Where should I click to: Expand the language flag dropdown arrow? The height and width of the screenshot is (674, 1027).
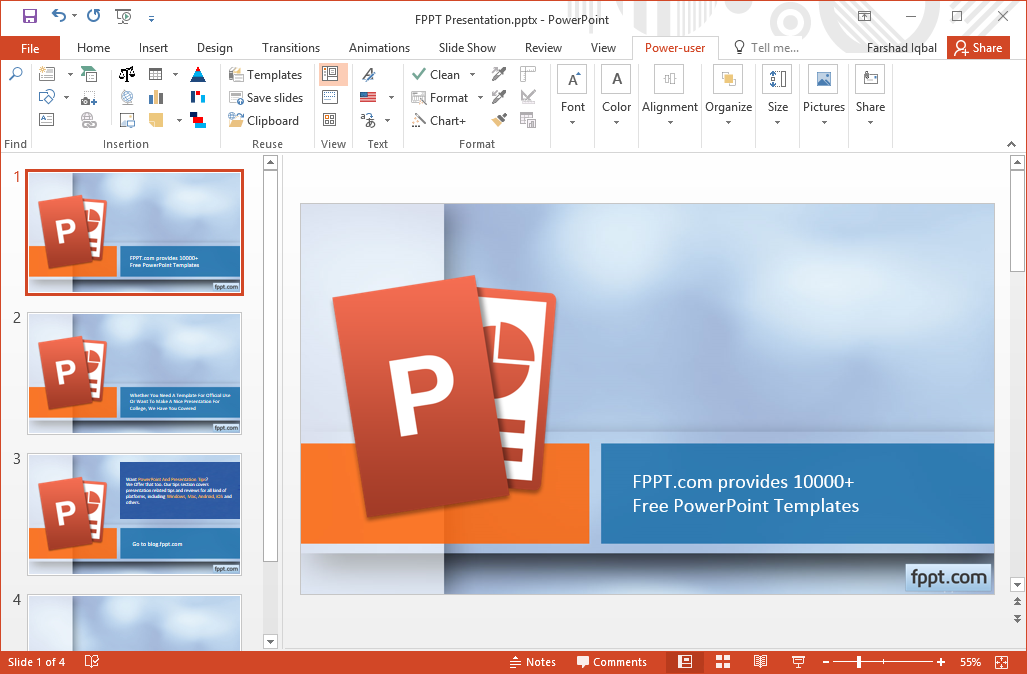(x=391, y=98)
